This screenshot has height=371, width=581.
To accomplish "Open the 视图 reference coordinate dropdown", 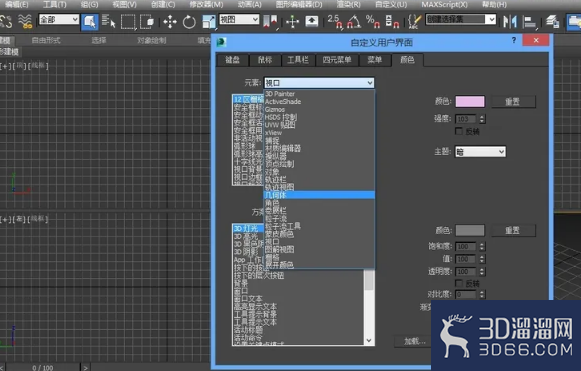I will [x=239, y=19].
